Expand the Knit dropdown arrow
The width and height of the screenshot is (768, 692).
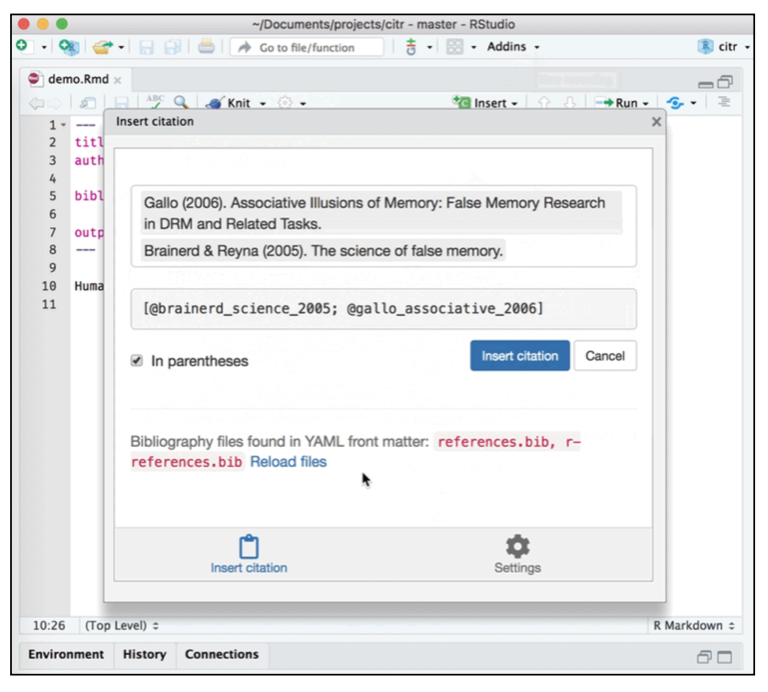coord(263,103)
